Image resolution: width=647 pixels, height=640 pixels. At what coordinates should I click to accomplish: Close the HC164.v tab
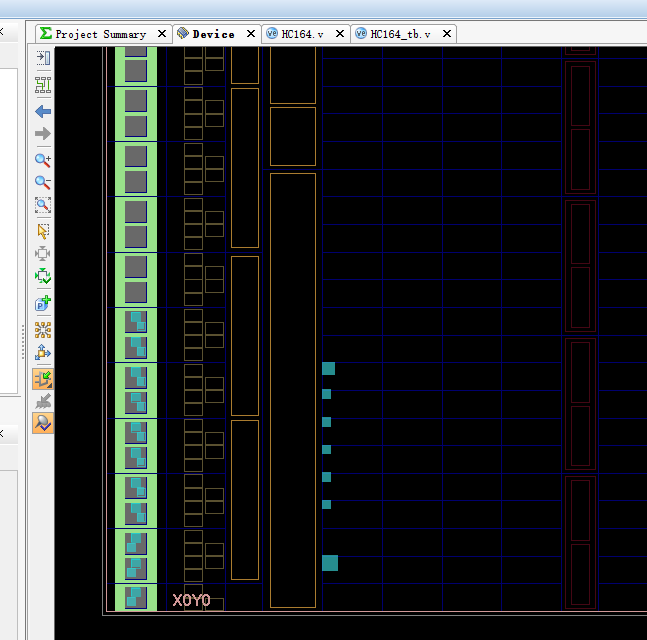coord(340,33)
